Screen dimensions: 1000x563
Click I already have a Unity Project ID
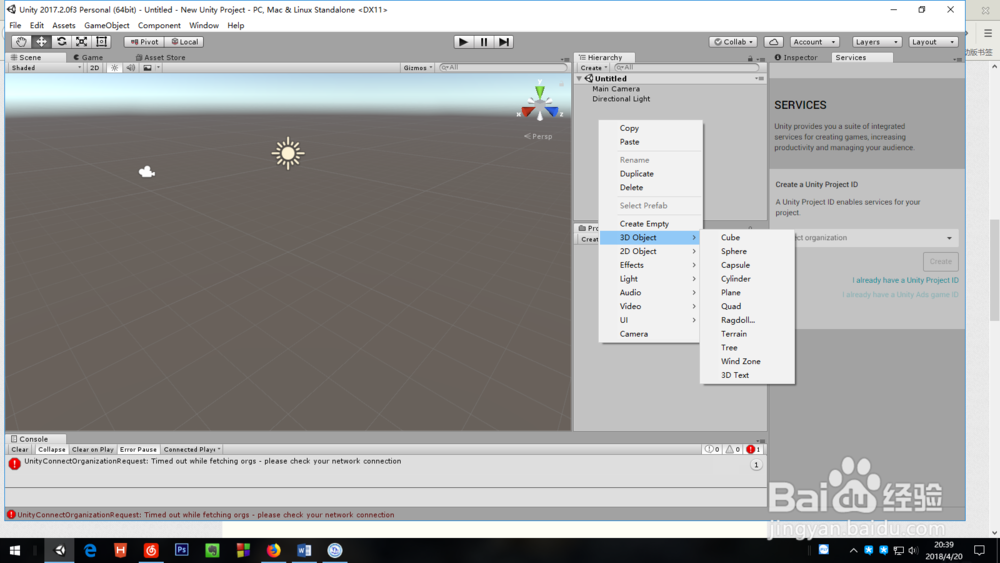[905, 280]
